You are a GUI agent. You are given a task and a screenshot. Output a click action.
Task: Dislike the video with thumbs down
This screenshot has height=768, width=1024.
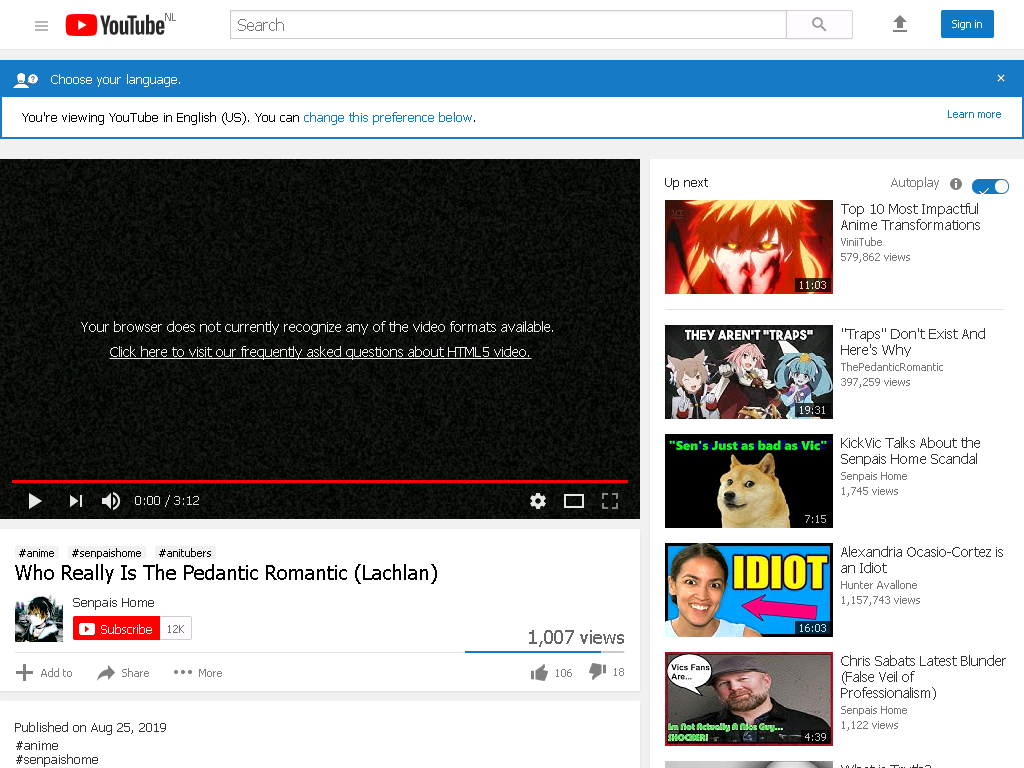598,671
